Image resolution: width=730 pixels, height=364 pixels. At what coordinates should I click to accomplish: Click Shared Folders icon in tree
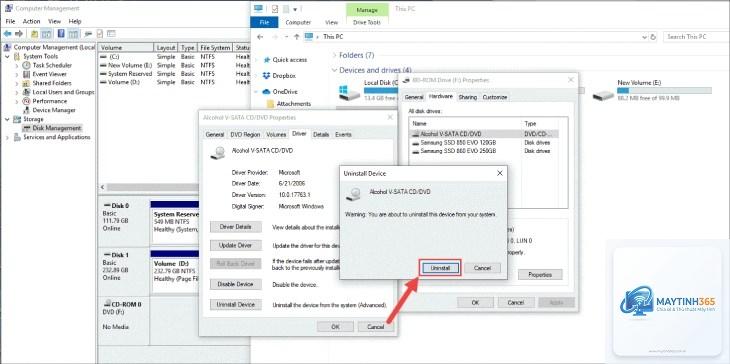[x=27, y=83]
